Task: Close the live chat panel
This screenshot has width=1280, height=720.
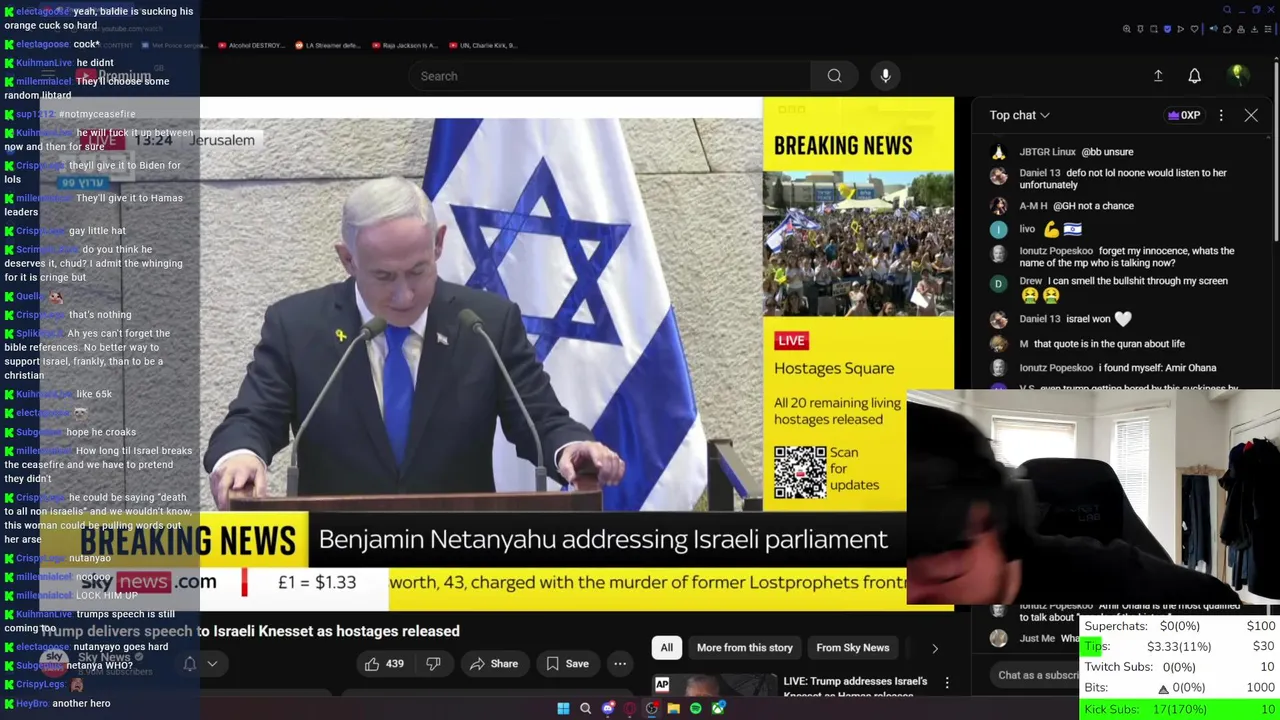Action: tap(1251, 115)
